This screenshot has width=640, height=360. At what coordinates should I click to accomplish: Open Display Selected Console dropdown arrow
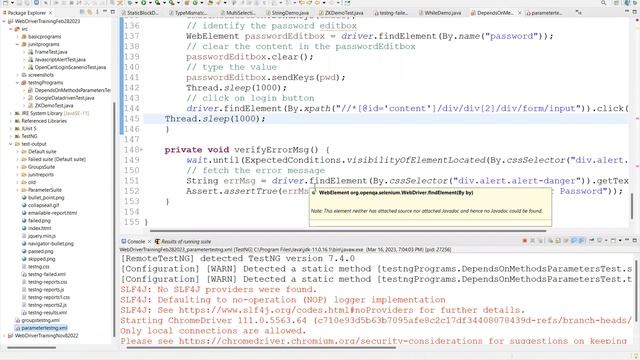606,241
